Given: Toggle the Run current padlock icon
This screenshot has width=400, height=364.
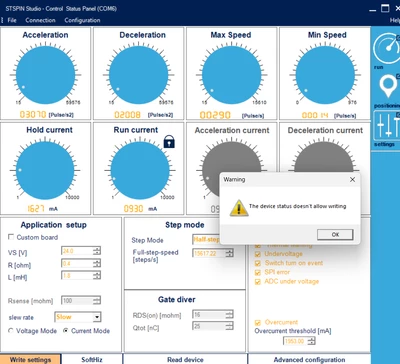Looking at the screenshot, I should point(169,142).
